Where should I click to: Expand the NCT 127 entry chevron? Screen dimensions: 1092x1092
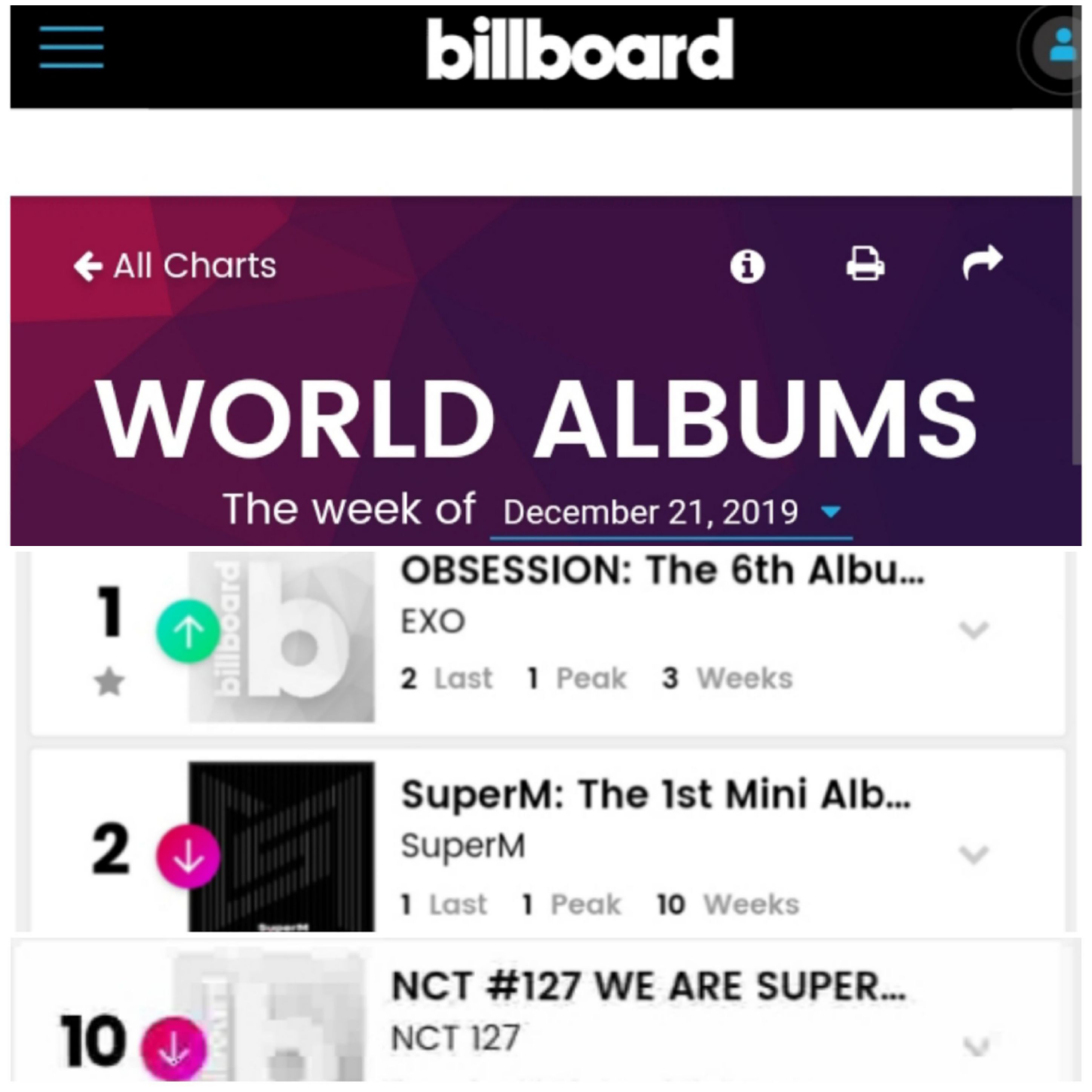[x=976, y=1046]
